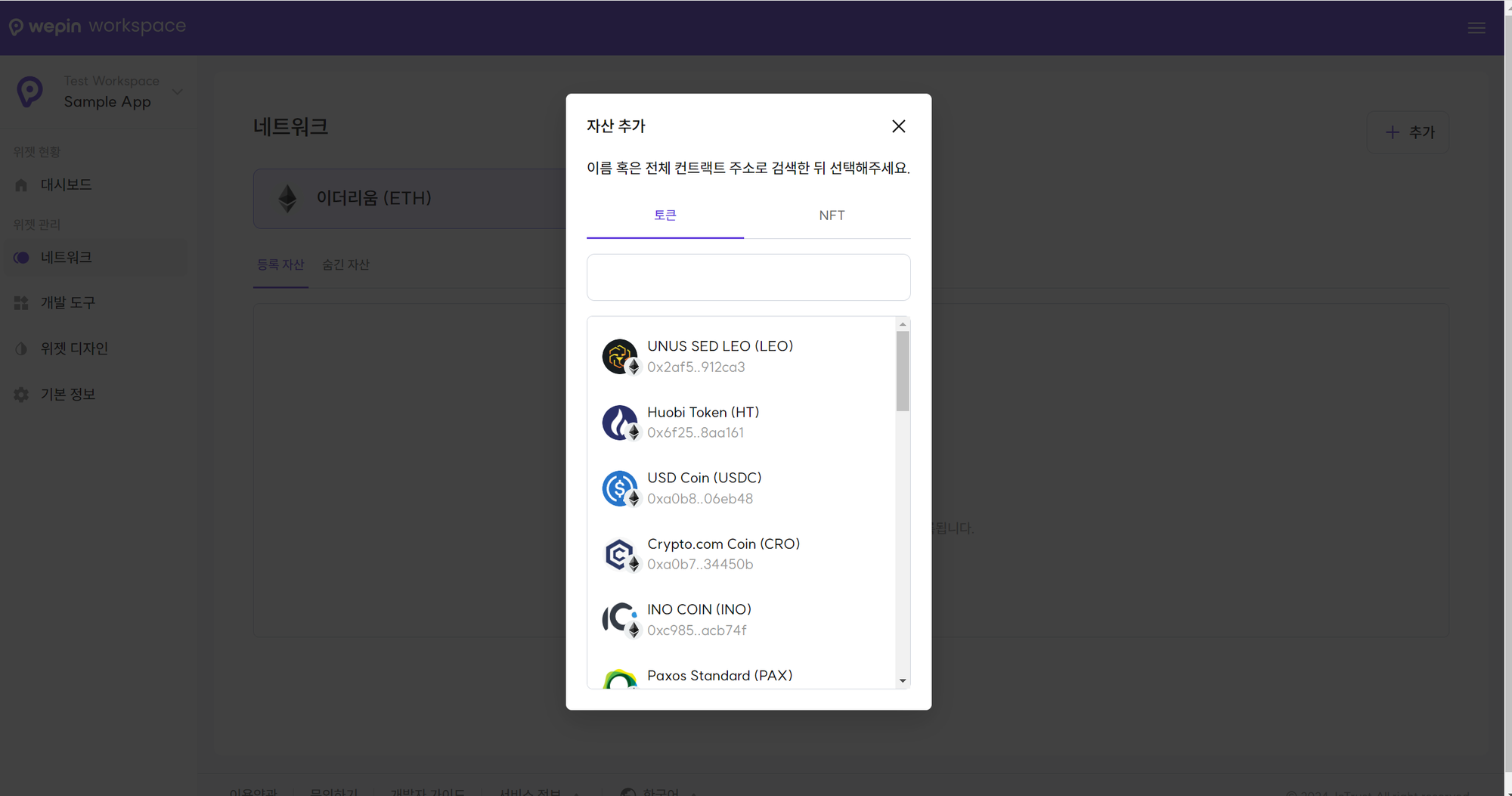The image size is (1512, 796).
Task: Open the hamburger menu in top bar
Action: (1476, 28)
